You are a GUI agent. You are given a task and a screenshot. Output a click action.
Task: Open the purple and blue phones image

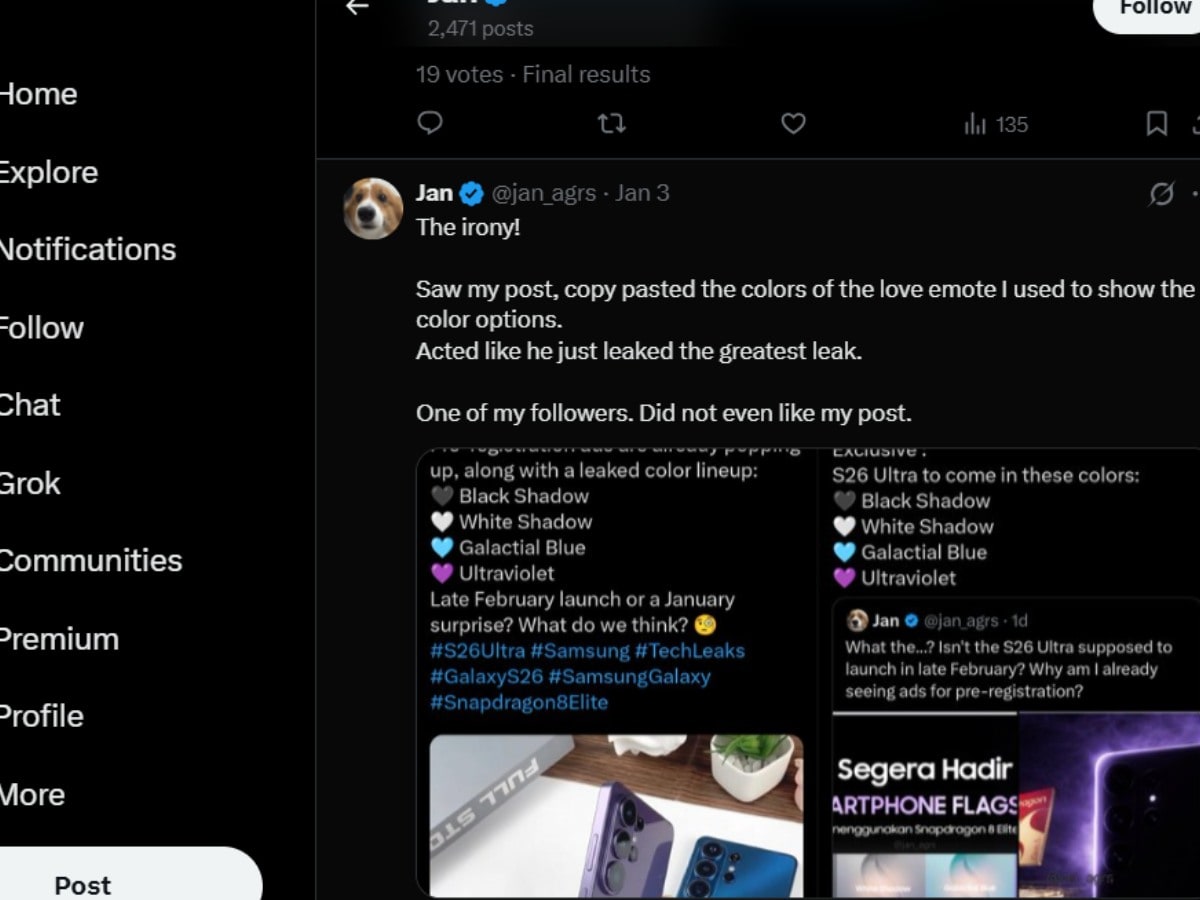616,815
